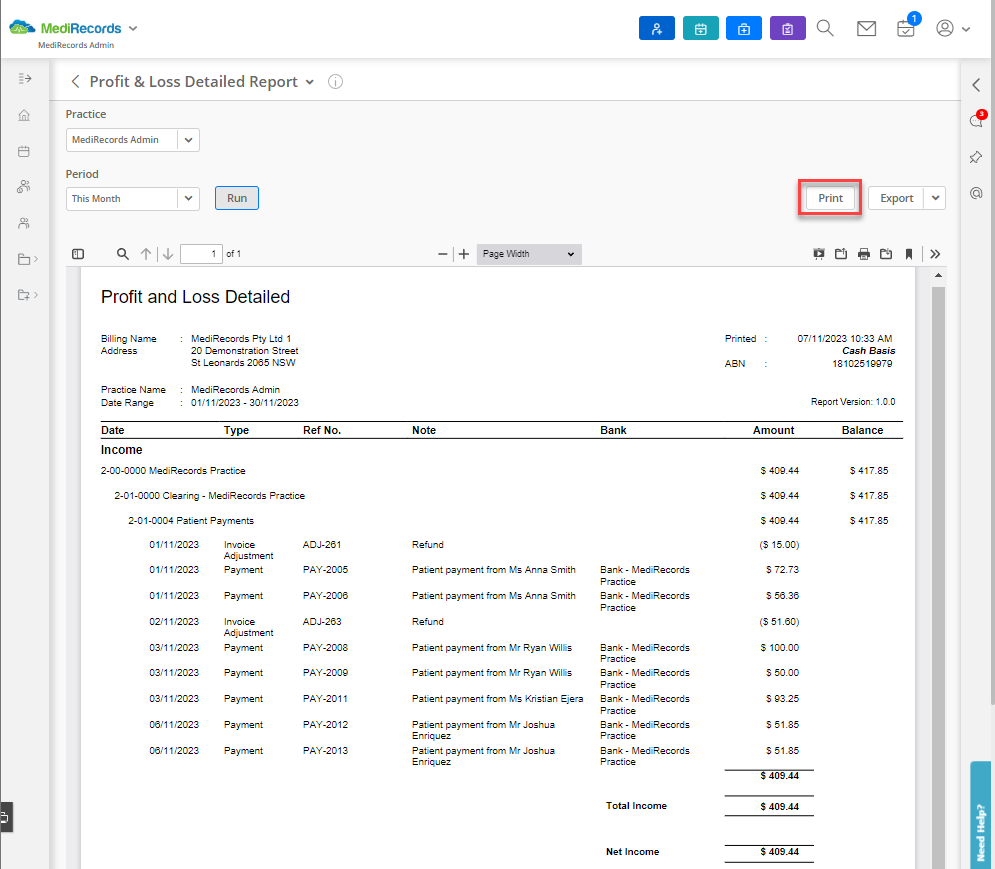Open the mail envelope icon

click(x=866, y=29)
